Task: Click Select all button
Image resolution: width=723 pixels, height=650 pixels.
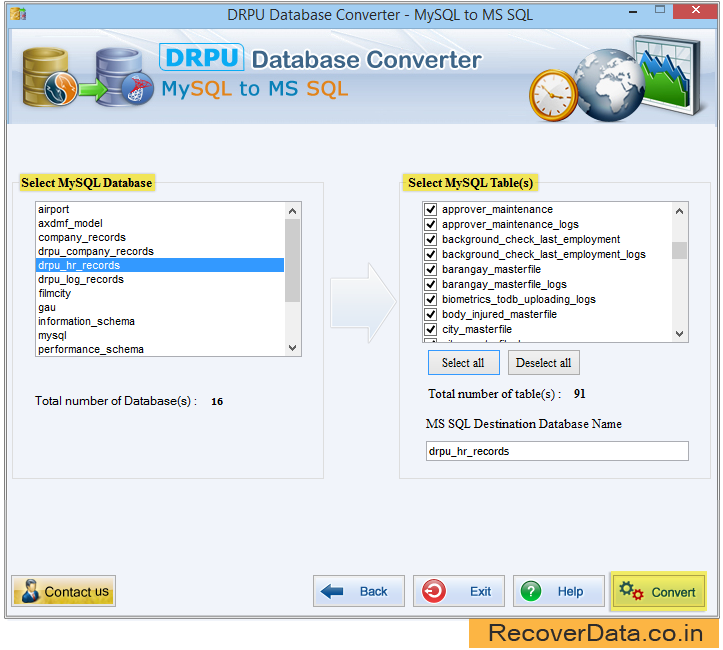Action: point(463,363)
